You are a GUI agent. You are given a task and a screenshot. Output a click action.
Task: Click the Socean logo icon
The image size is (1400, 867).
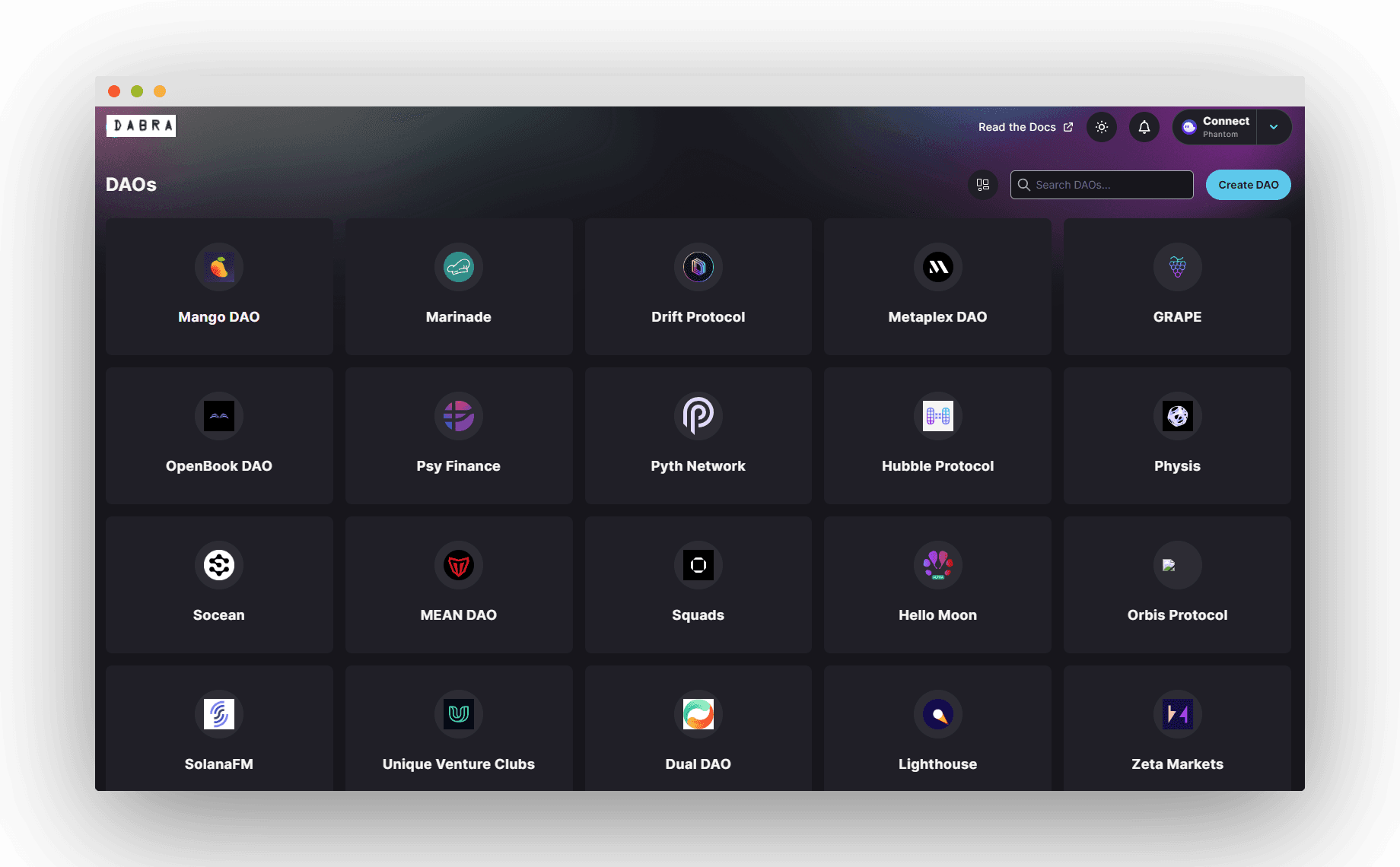[219, 565]
